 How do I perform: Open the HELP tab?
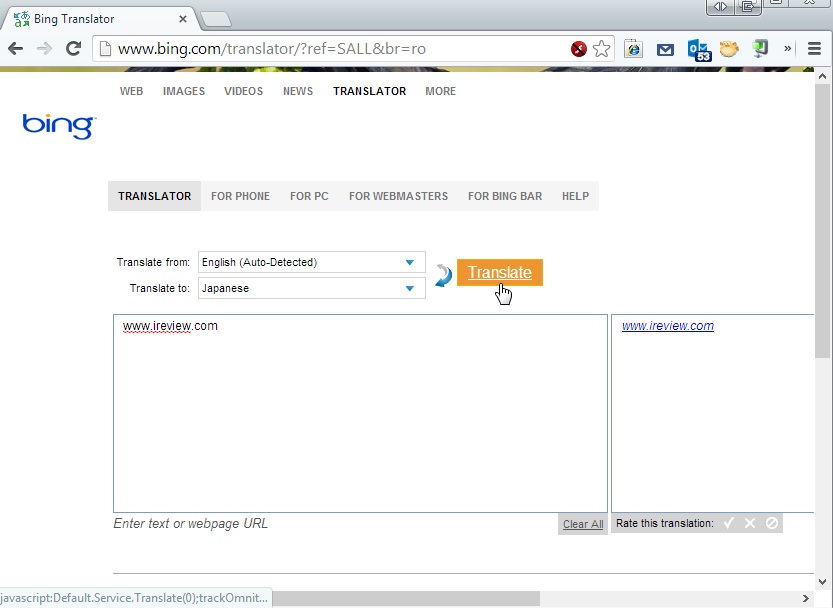(x=575, y=196)
